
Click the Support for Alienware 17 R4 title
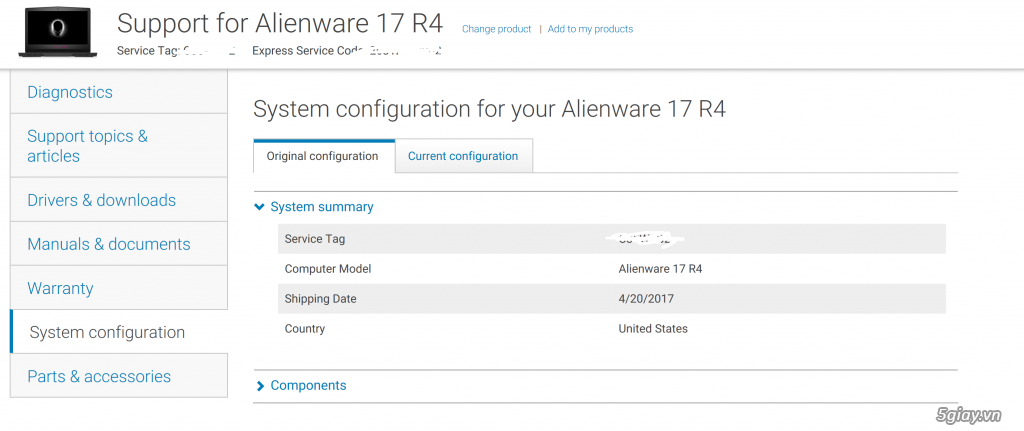pos(280,24)
